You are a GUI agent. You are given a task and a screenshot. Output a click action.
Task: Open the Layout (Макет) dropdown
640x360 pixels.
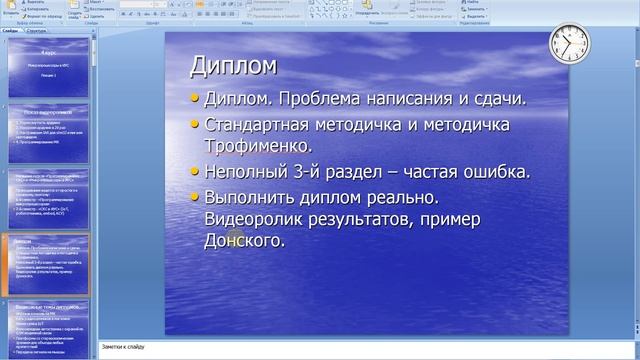click(x=94, y=2)
